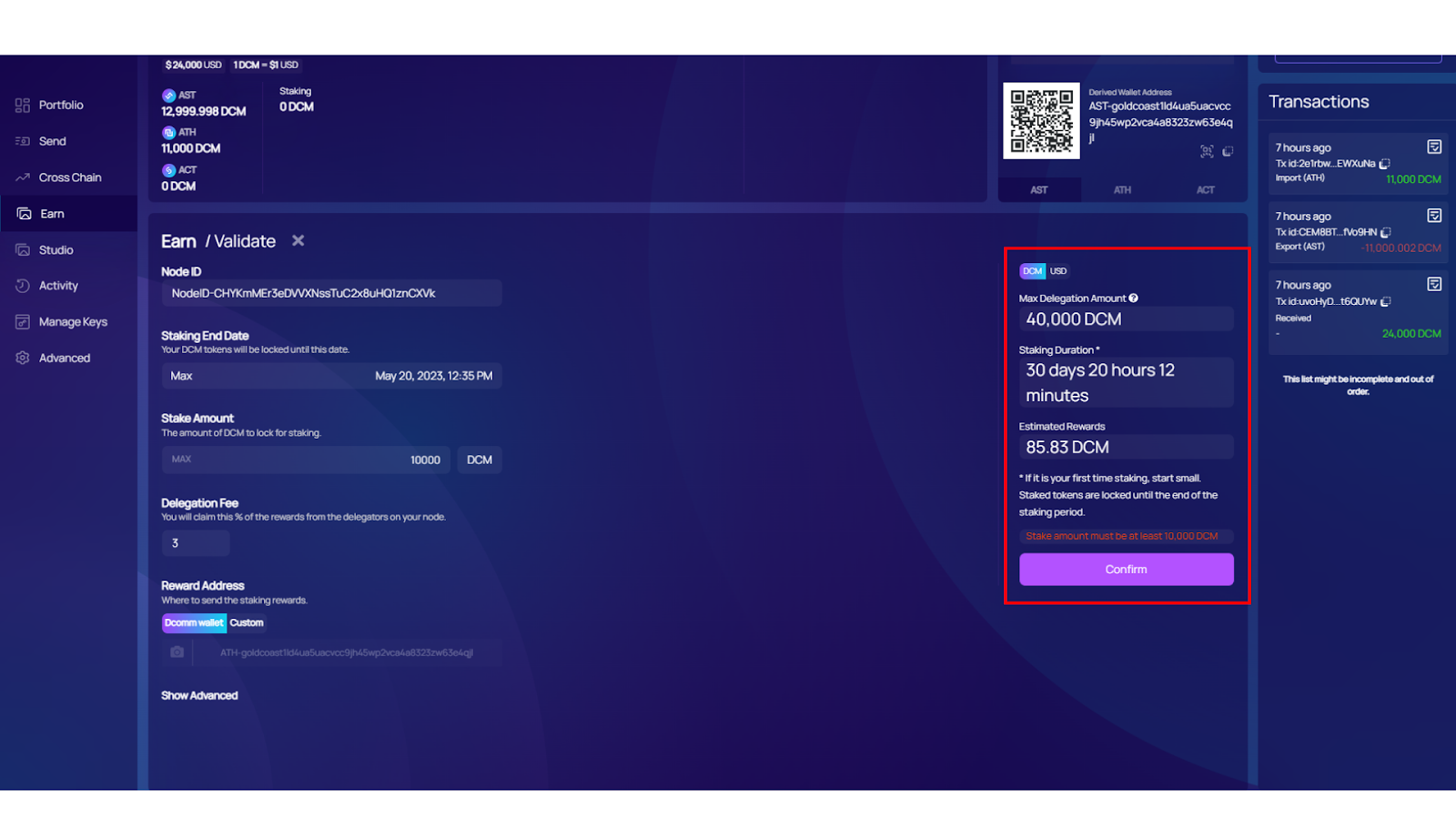Image resolution: width=1456 pixels, height=819 pixels.
Task: Open the May 20, 2023 date picker
Action: point(434,375)
